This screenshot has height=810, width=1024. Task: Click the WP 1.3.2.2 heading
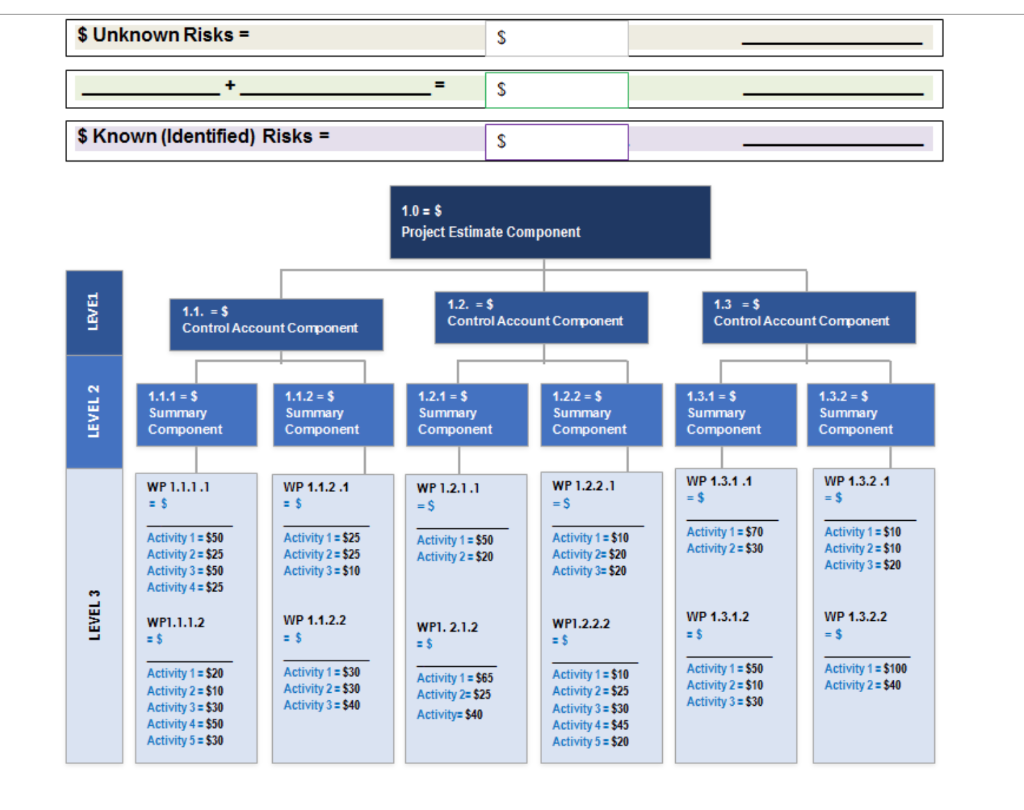point(856,617)
